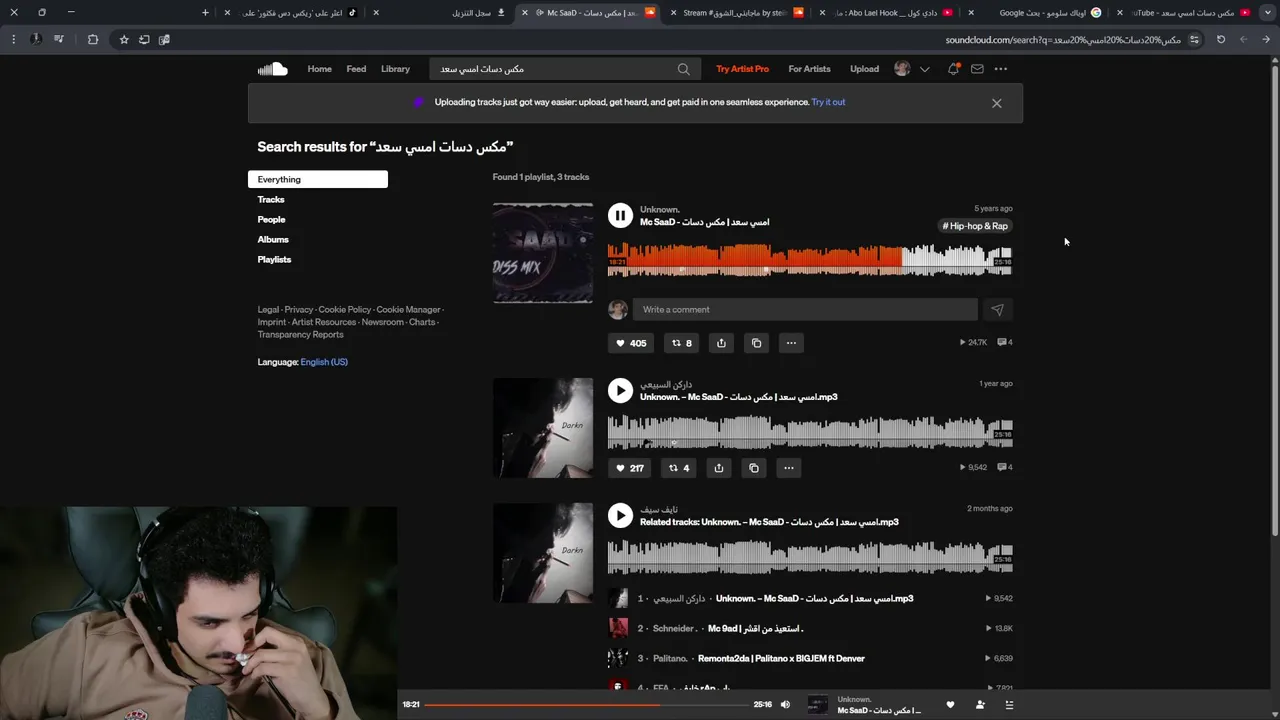1280x720 pixels.
Task: Pause the playing Mc SaaD track
Action: pos(620,215)
